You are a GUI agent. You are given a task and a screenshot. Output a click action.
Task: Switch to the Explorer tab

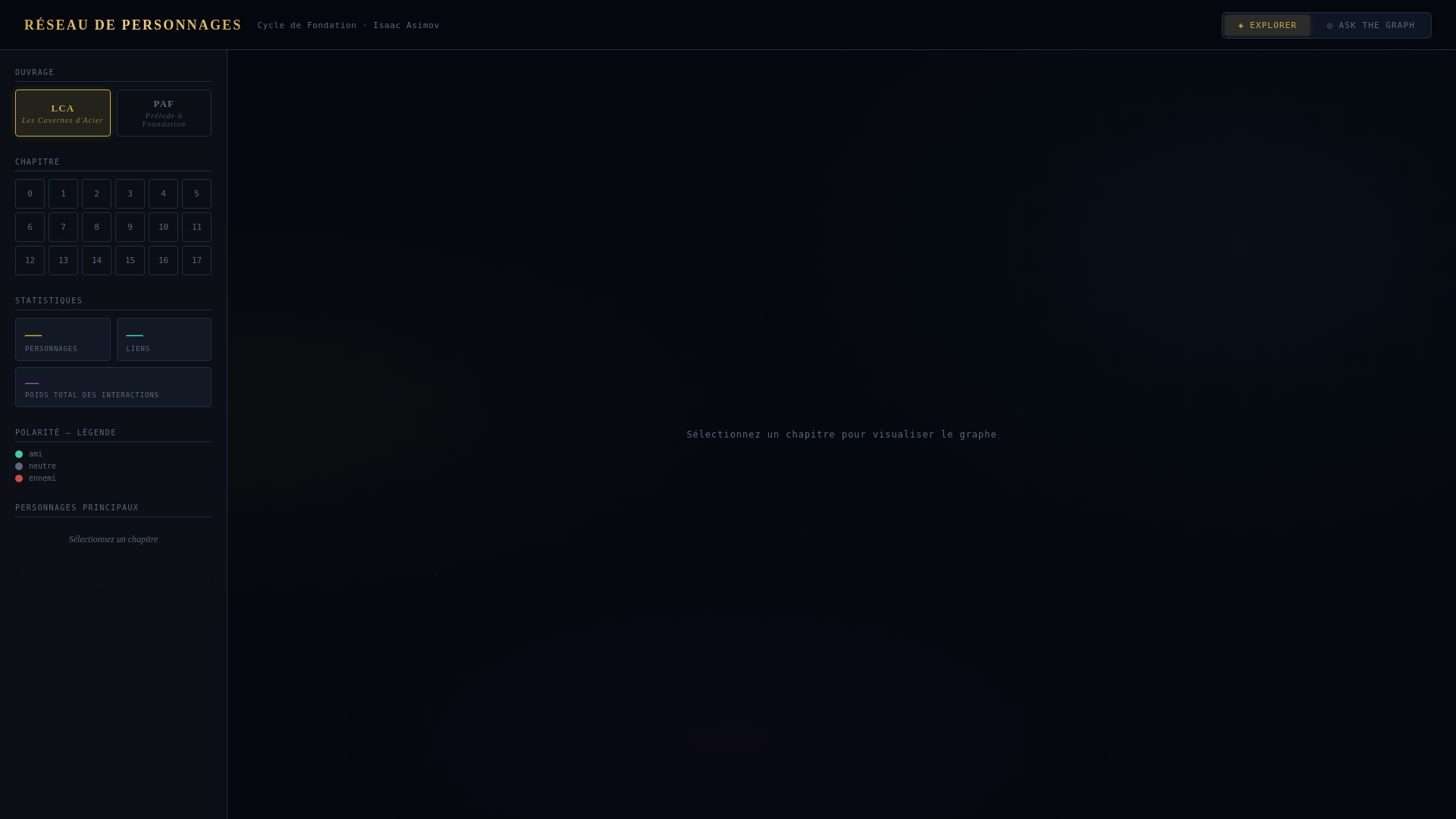click(1267, 26)
